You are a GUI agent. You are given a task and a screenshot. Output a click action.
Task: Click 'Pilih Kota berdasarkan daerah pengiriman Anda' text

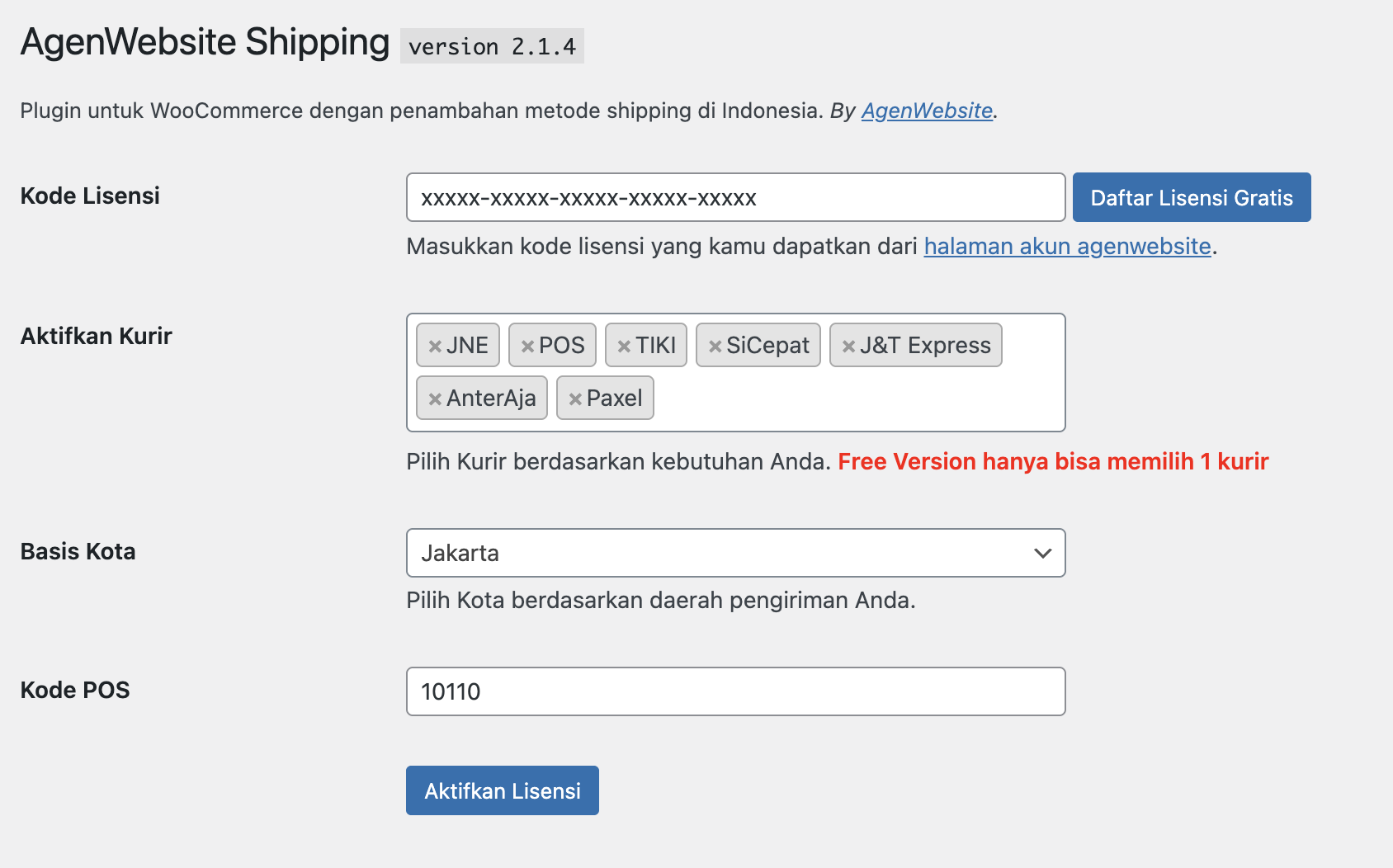660,600
